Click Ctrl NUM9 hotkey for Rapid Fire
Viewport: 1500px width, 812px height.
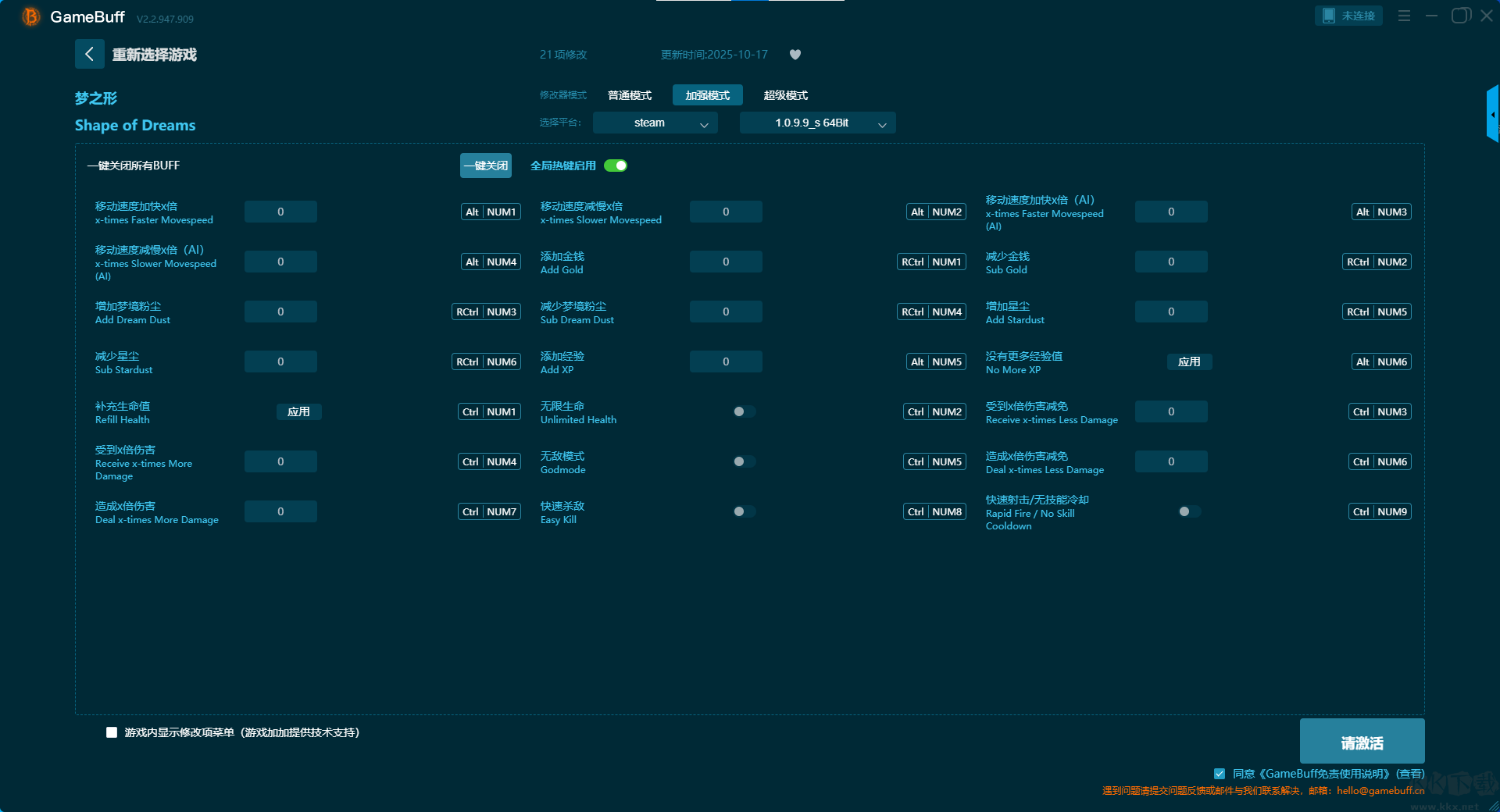[1380, 511]
